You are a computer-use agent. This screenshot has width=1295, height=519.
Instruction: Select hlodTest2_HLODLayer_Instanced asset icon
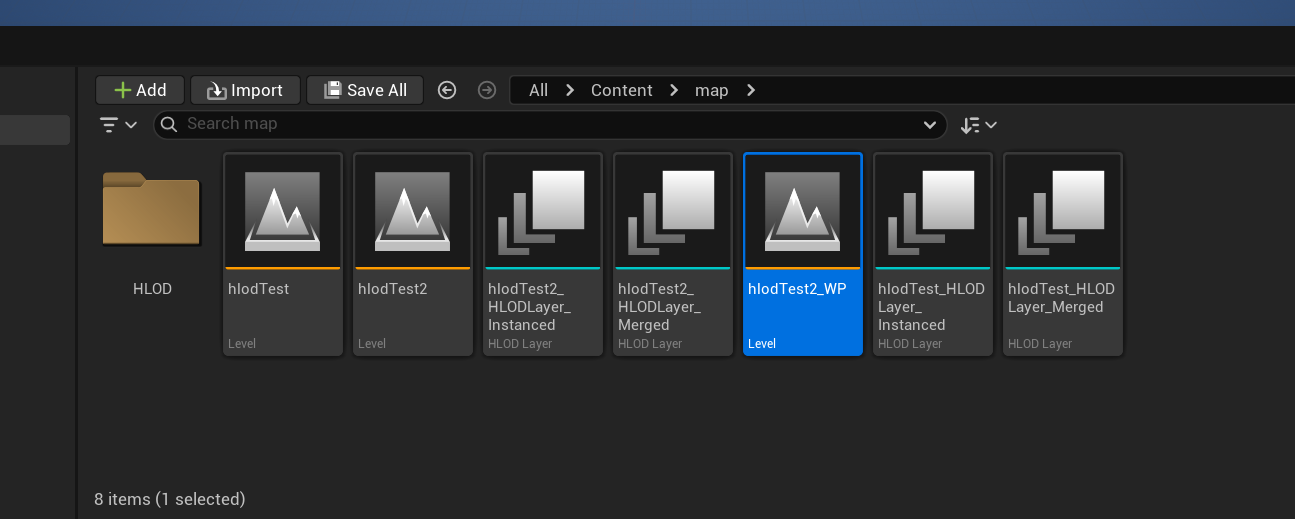tap(543, 211)
